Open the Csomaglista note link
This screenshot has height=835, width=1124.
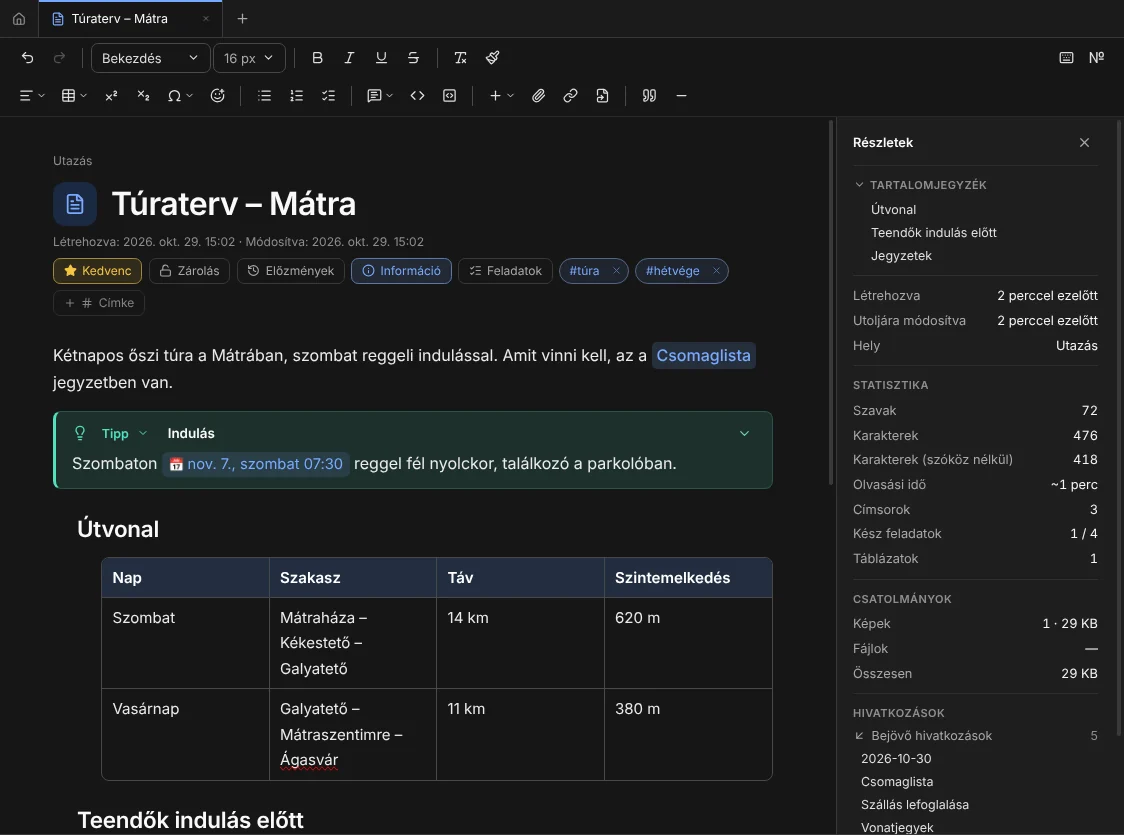pos(703,356)
